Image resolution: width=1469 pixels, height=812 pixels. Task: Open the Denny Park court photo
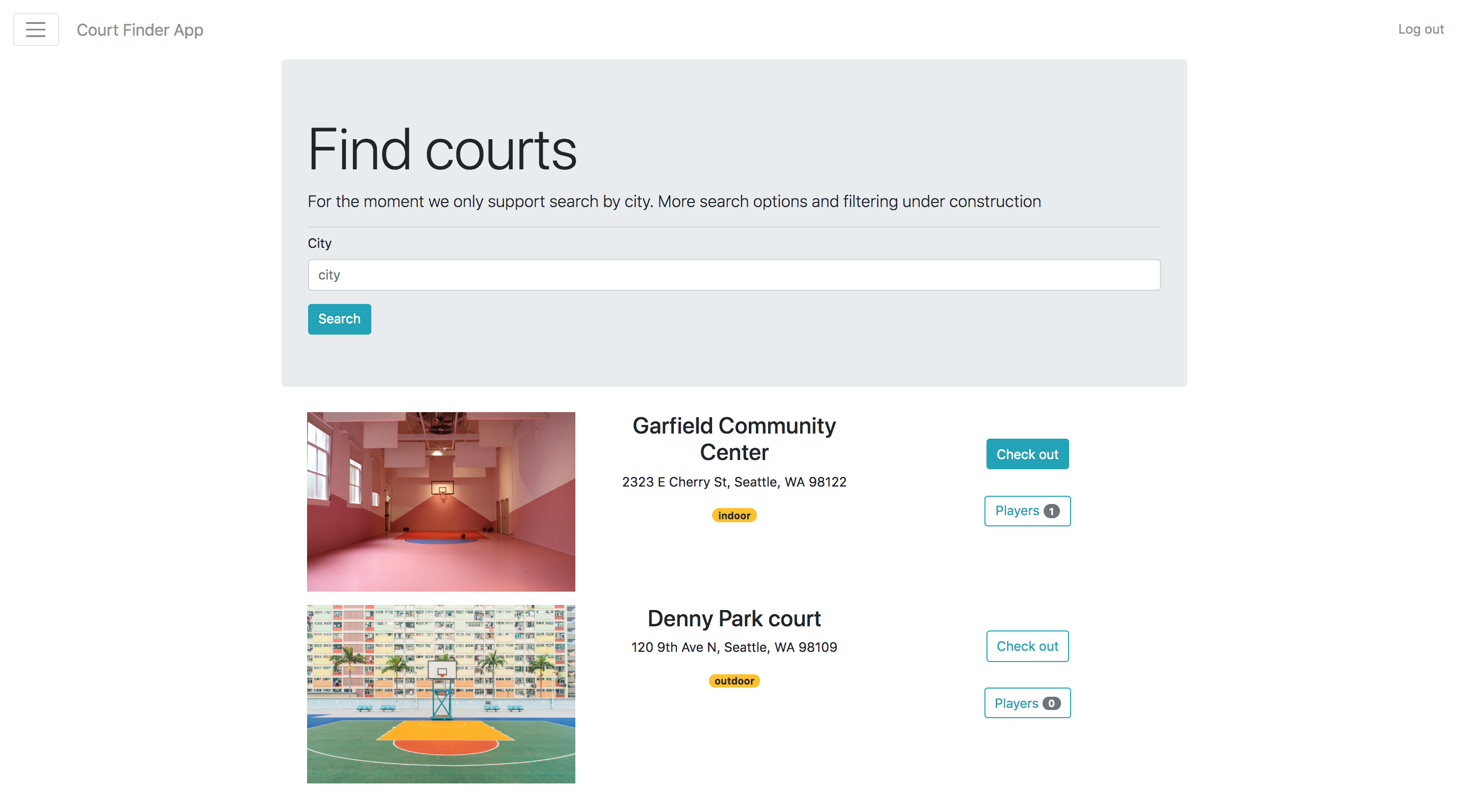tap(441, 694)
